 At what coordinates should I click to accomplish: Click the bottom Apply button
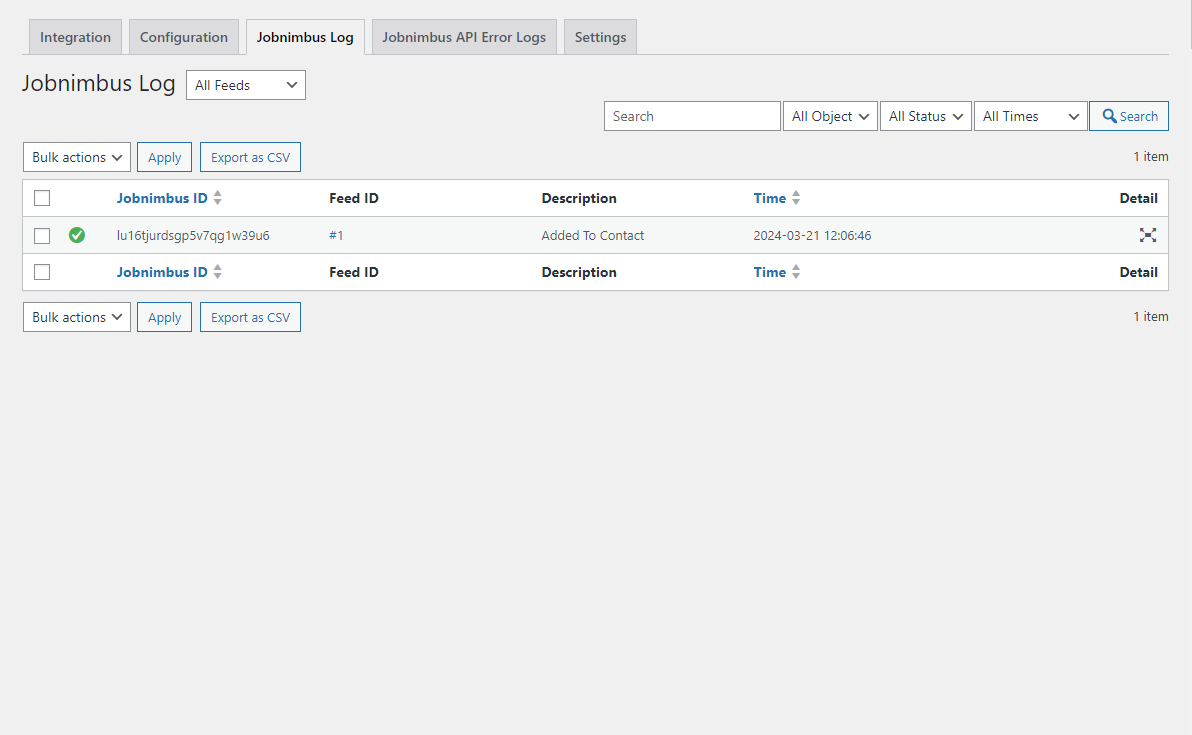pos(164,317)
